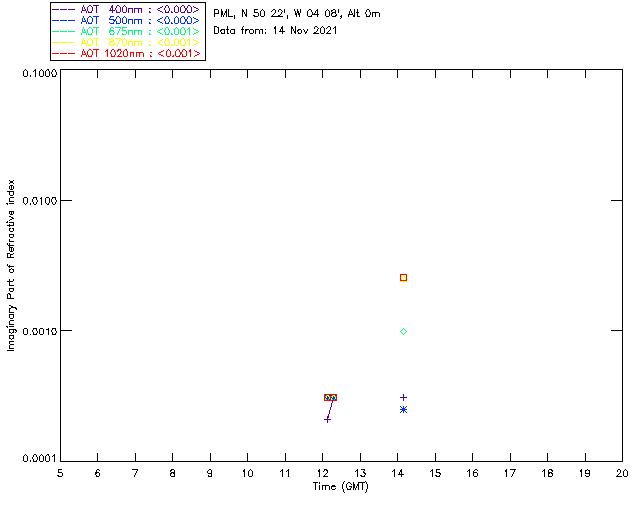Click the x-axis tick label 19
This screenshot has width=640, height=512.
tap(585, 473)
